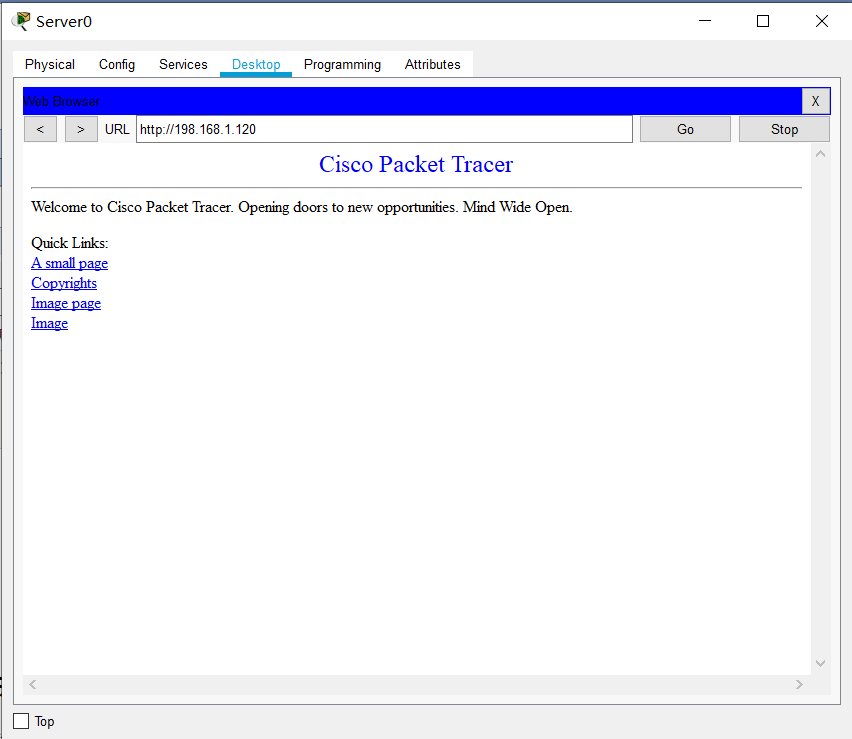Select the Desktop tab
Screen dimensions: 852x739
(x=256, y=64)
